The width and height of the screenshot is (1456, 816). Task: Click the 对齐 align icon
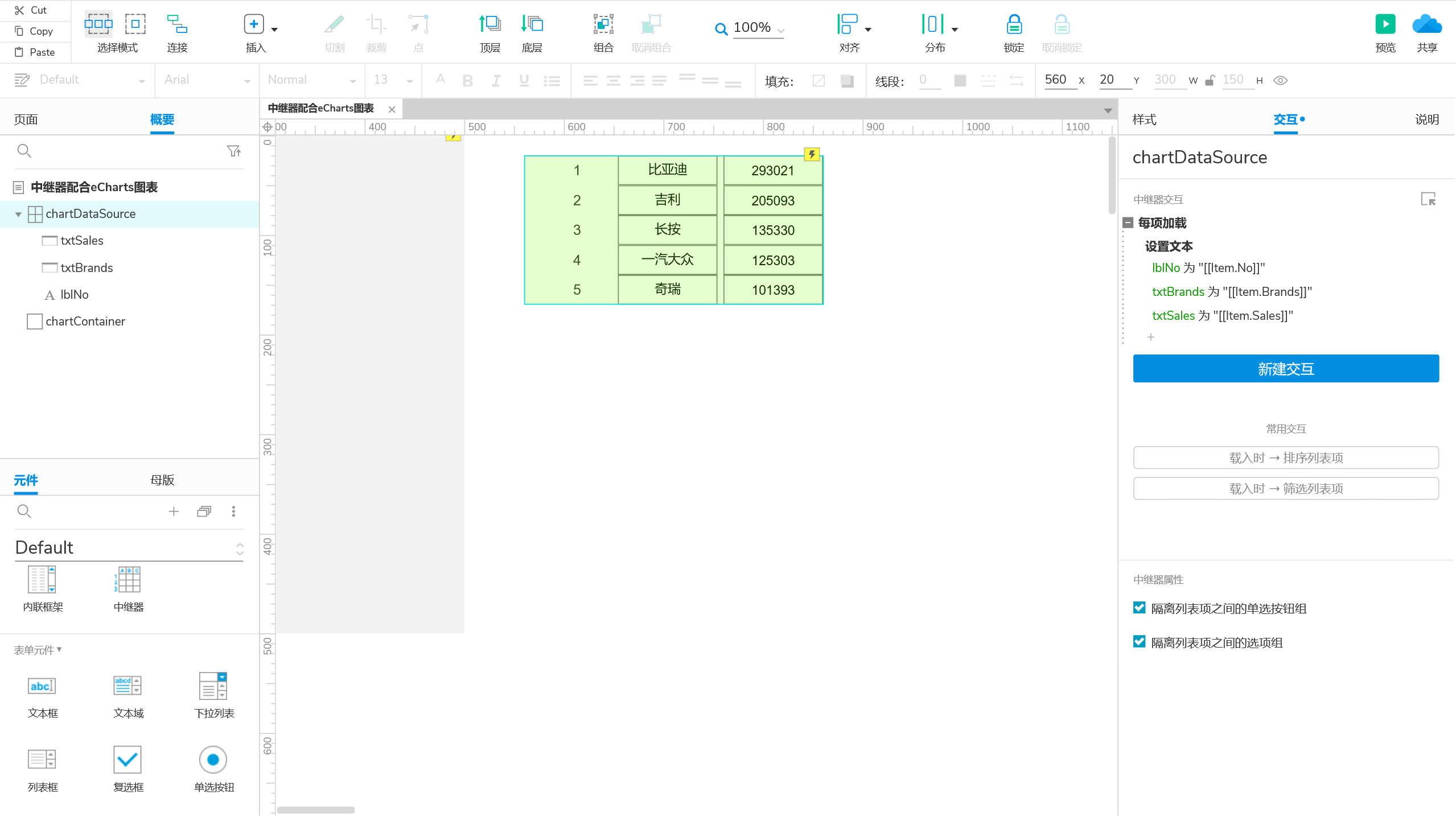point(848,24)
